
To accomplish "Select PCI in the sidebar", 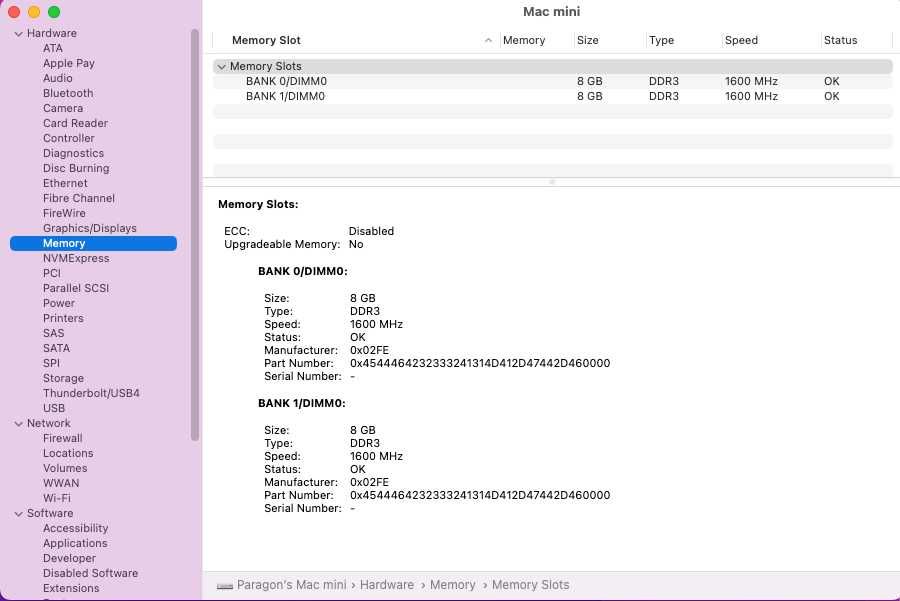I will (52, 273).
